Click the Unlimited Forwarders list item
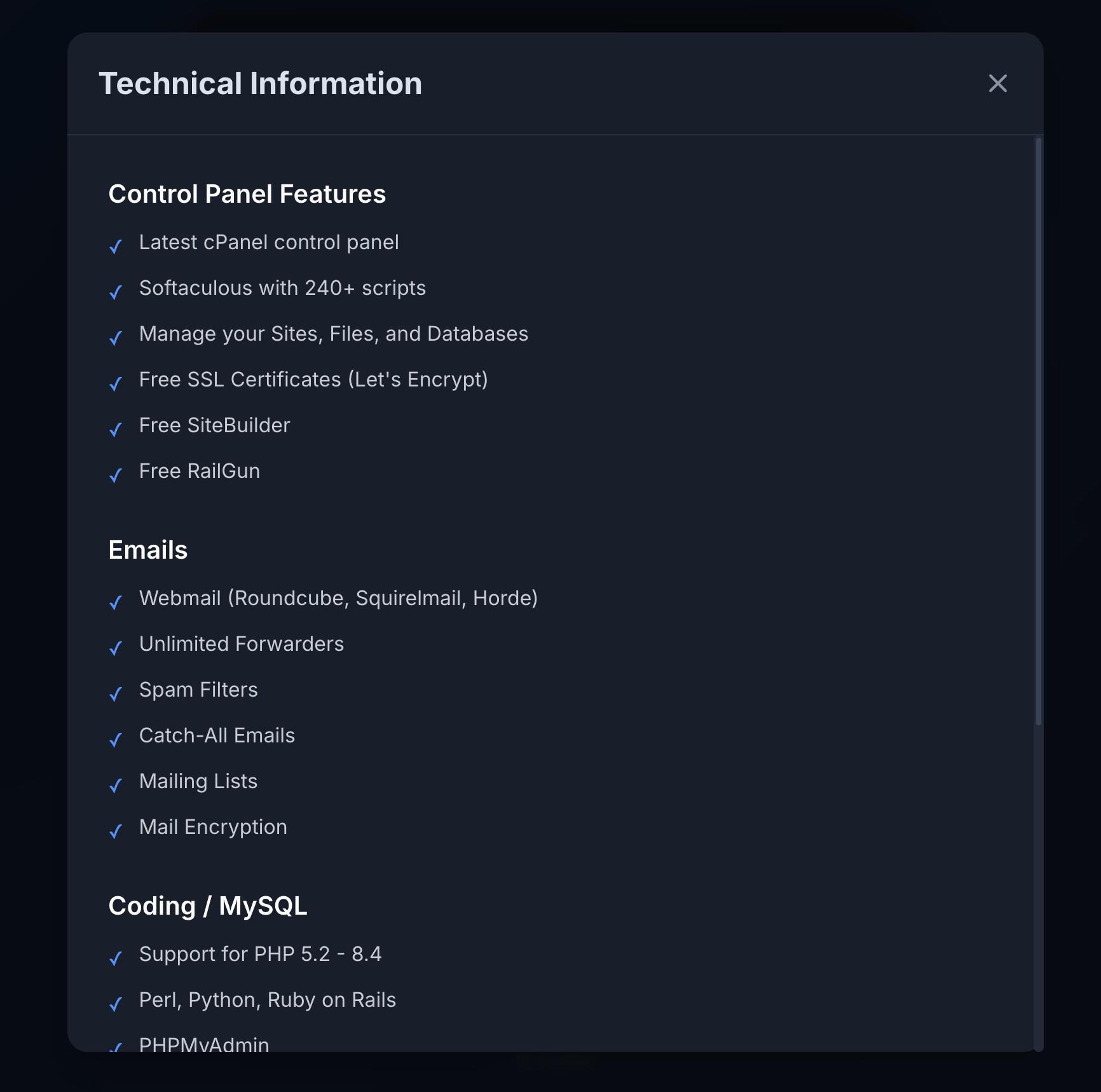The height and width of the screenshot is (1092, 1101). tap(241, 644)
